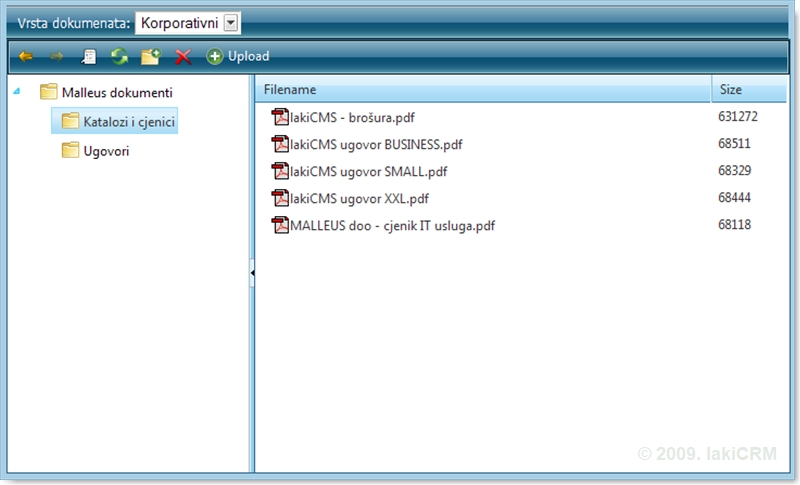This screenshot has height=485, width=800.
Task: Click size value 68329
Action: [734, 170]
